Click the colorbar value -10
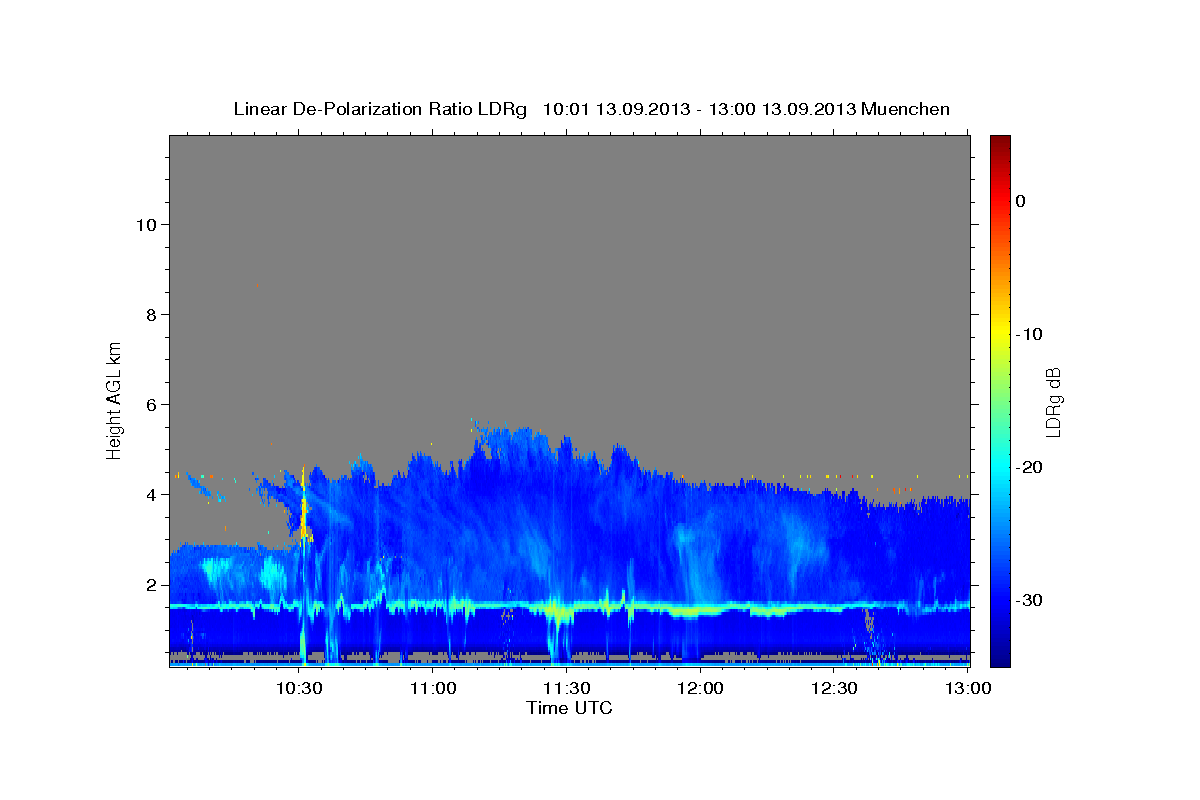 pyautogui.click(x=1030, y=334)
